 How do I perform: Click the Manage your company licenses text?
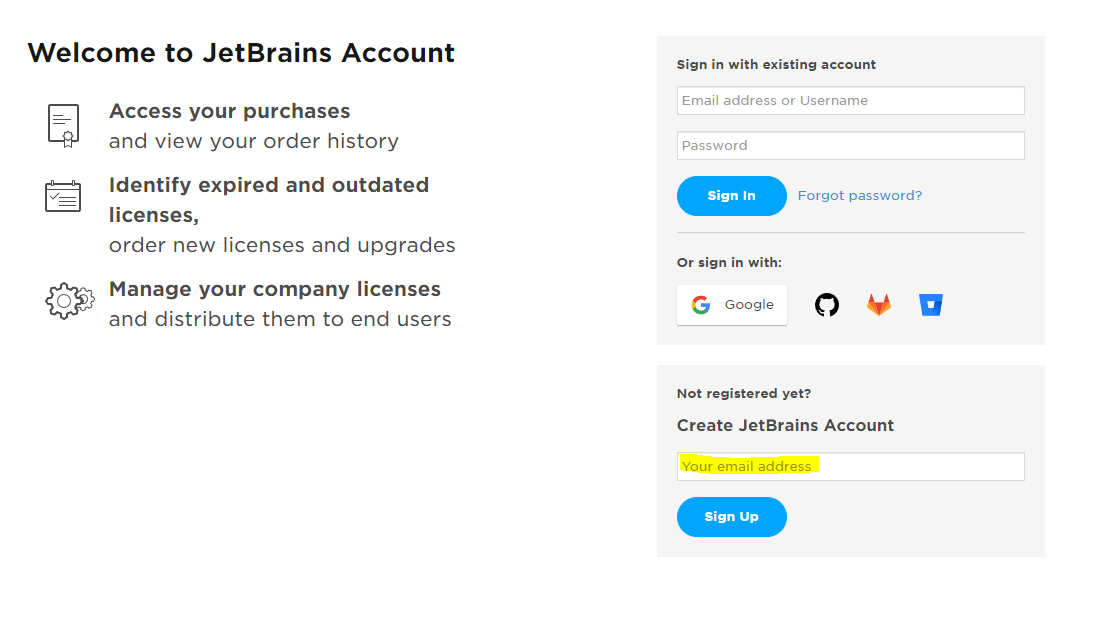[x=275, y=289]
